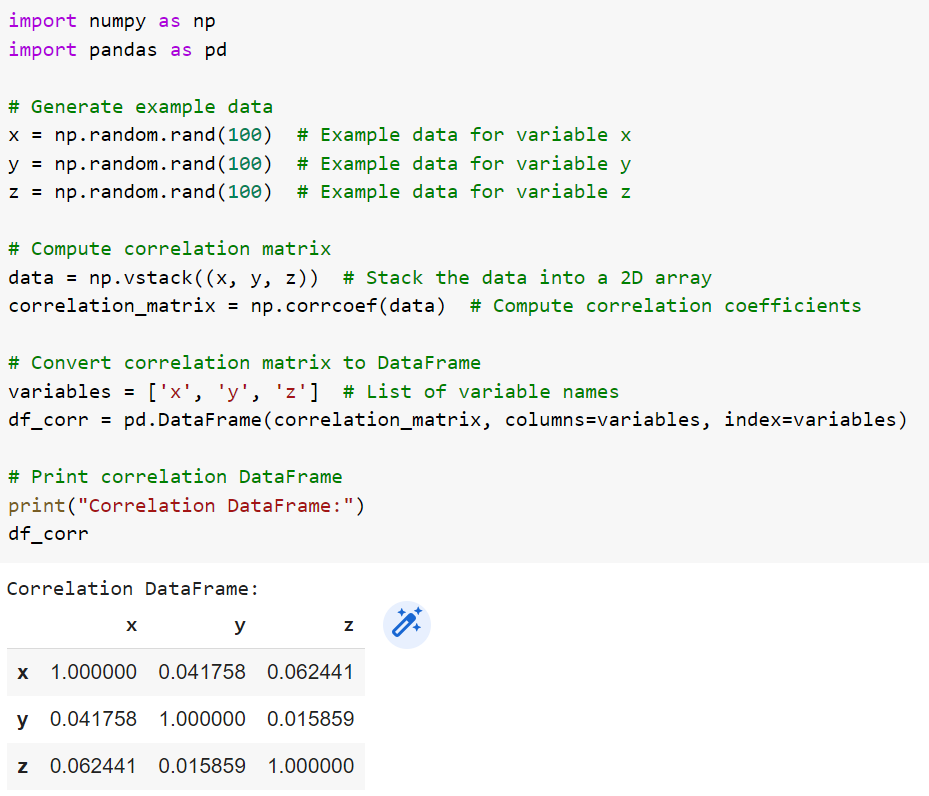Click '# Convert correlation matrix to DataFrame' comment
929x796 pixels.
tap(245, 362)
